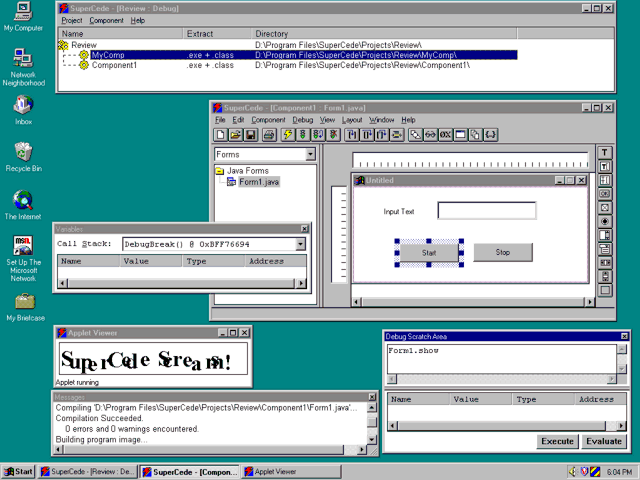Click the traffic light run icon
640x480 pixels.
coord(302,135)
